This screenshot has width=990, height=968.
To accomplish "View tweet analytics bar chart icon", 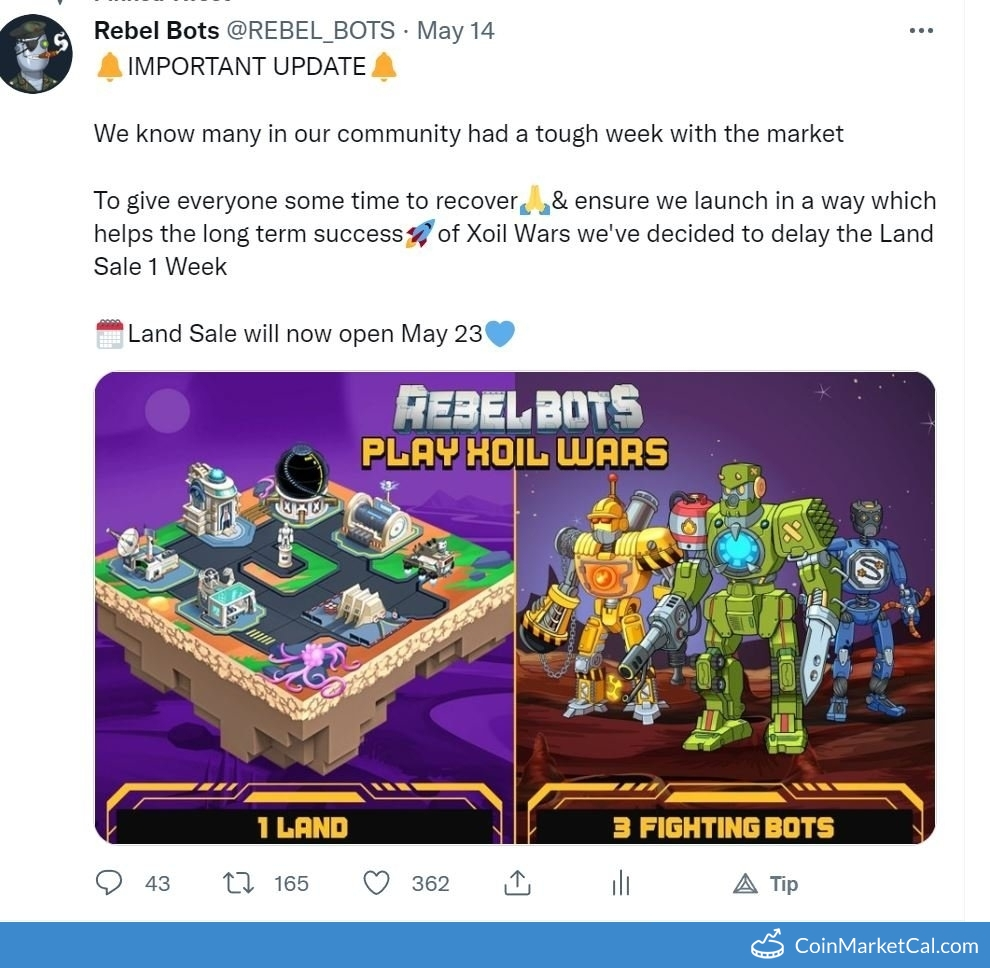I will pyautogui.click(x=621, y=883).
